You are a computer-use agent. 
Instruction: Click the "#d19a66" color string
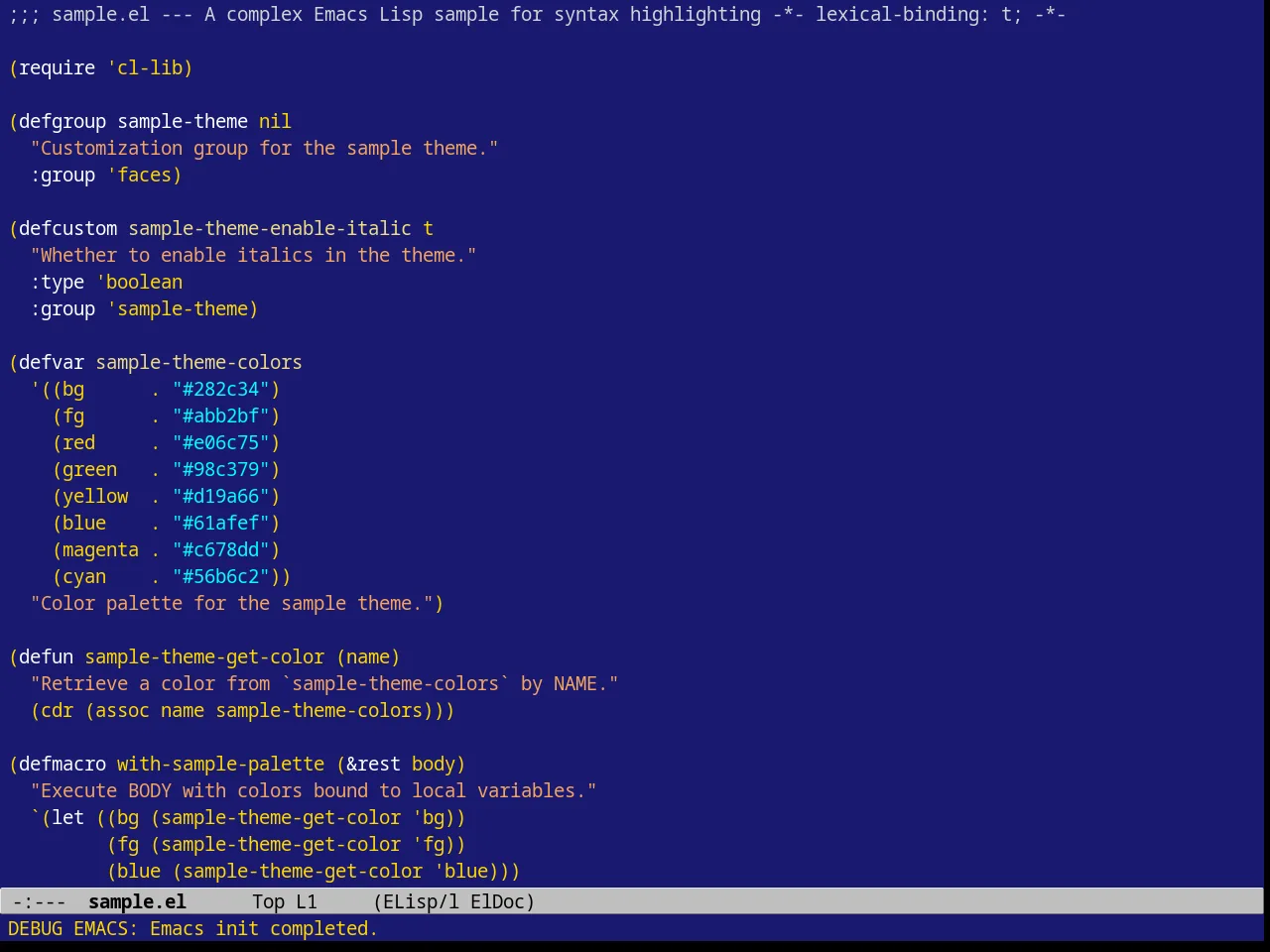pyautogui.click(x=221, y=496)
